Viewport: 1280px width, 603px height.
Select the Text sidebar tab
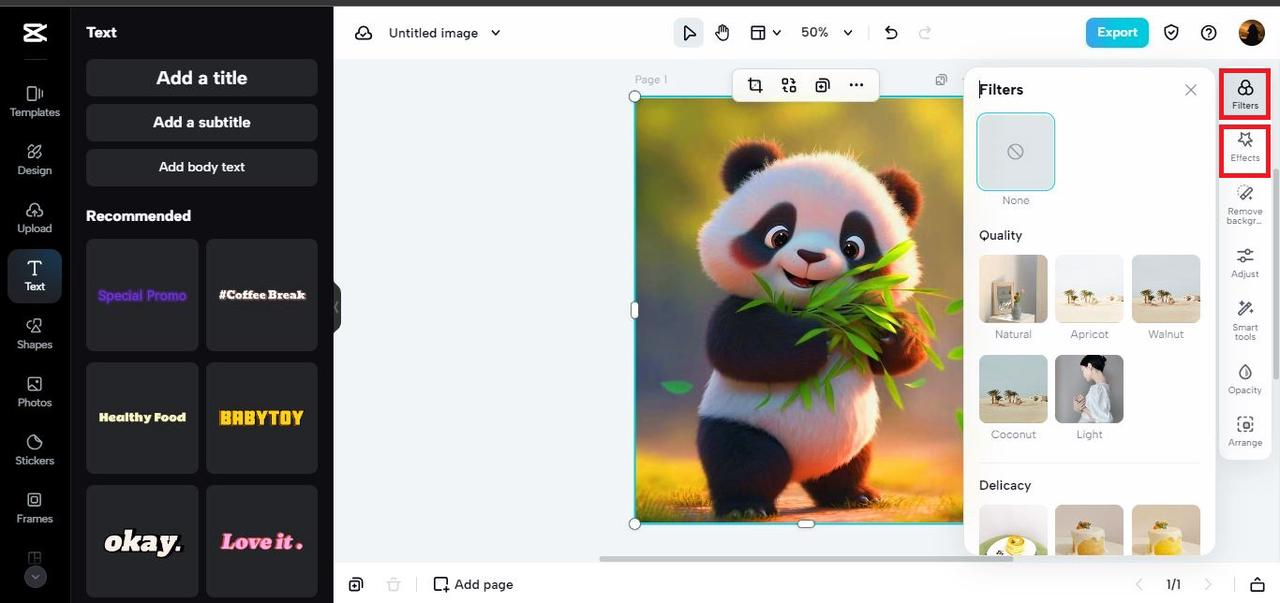[35, 275]
